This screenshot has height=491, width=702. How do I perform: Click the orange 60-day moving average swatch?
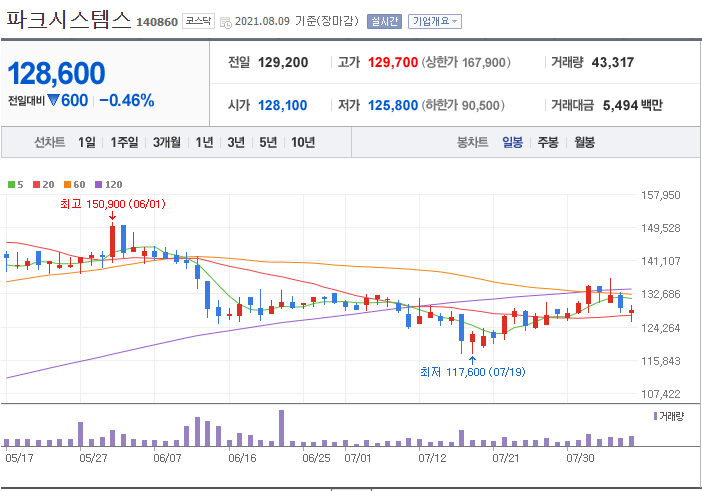coord(68,184)
